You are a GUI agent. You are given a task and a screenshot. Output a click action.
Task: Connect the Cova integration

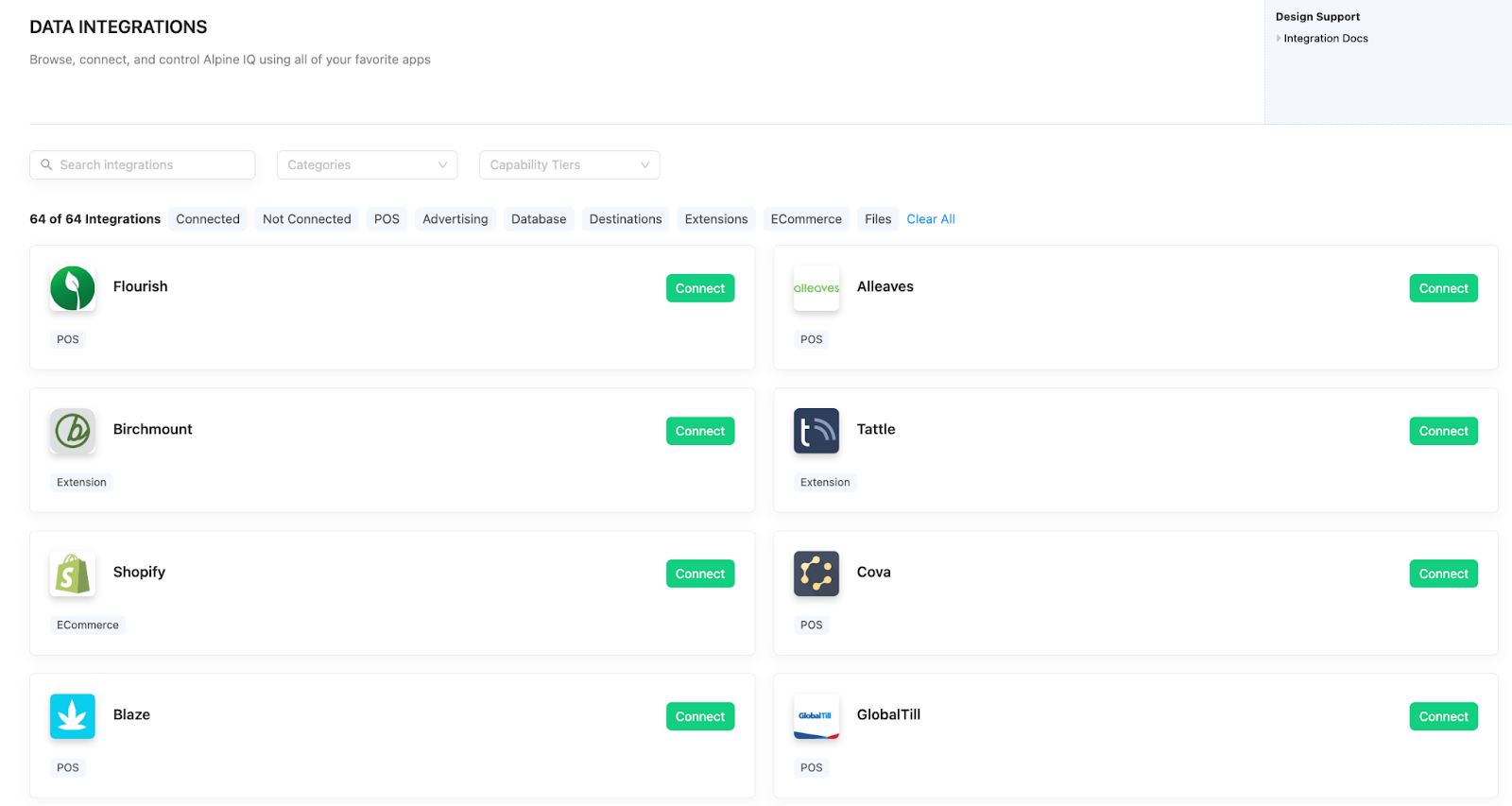click(x=1444, y=574)
